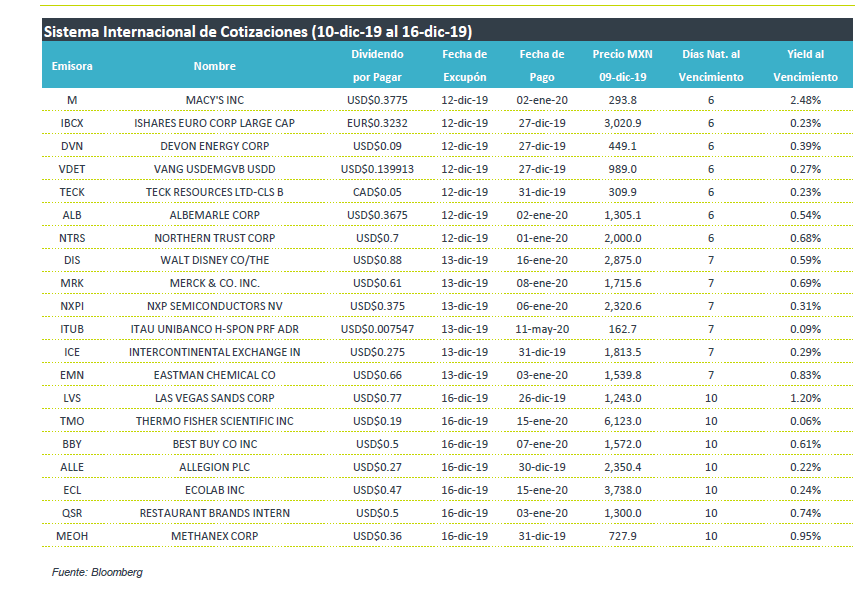
Task: Select 'EASTMAN CHEMICAL CO' name cell
Action: point(214,376)
